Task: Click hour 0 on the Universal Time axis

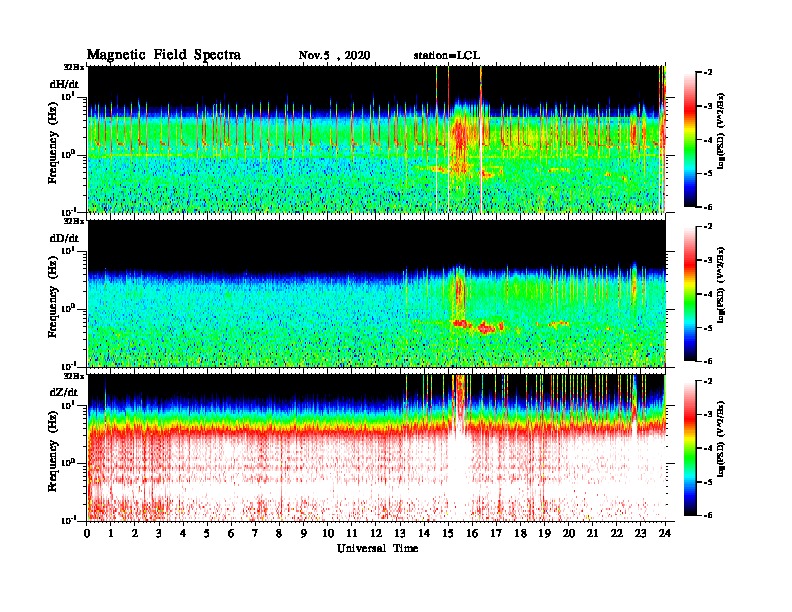Action: (x=87, y=533)
